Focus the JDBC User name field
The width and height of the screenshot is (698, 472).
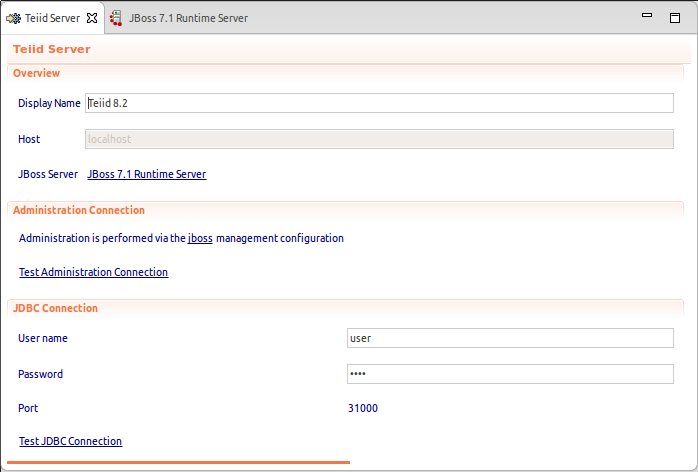(510, 338)
